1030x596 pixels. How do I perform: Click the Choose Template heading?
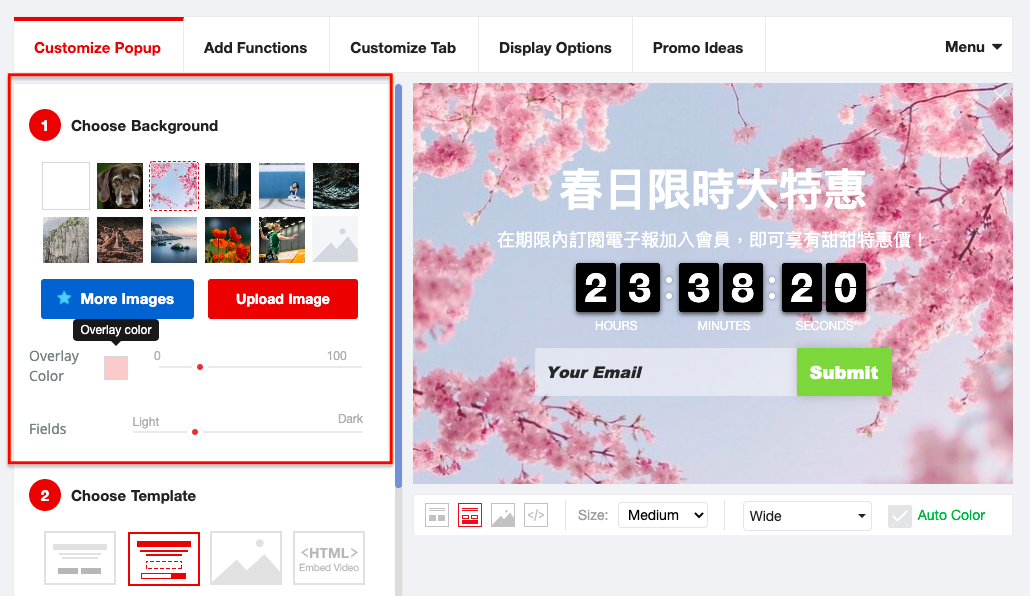pyautogui.click(x=133, y=495)
